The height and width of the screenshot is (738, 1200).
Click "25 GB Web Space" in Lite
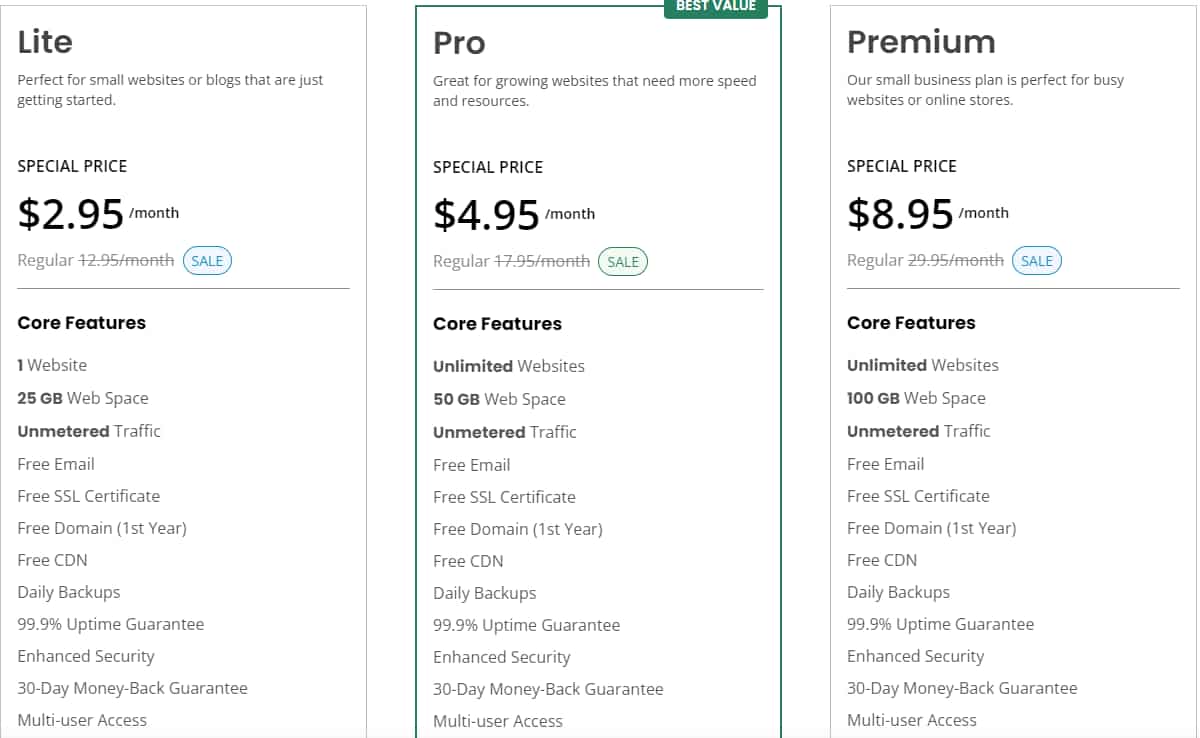click(x=83, y=398)
